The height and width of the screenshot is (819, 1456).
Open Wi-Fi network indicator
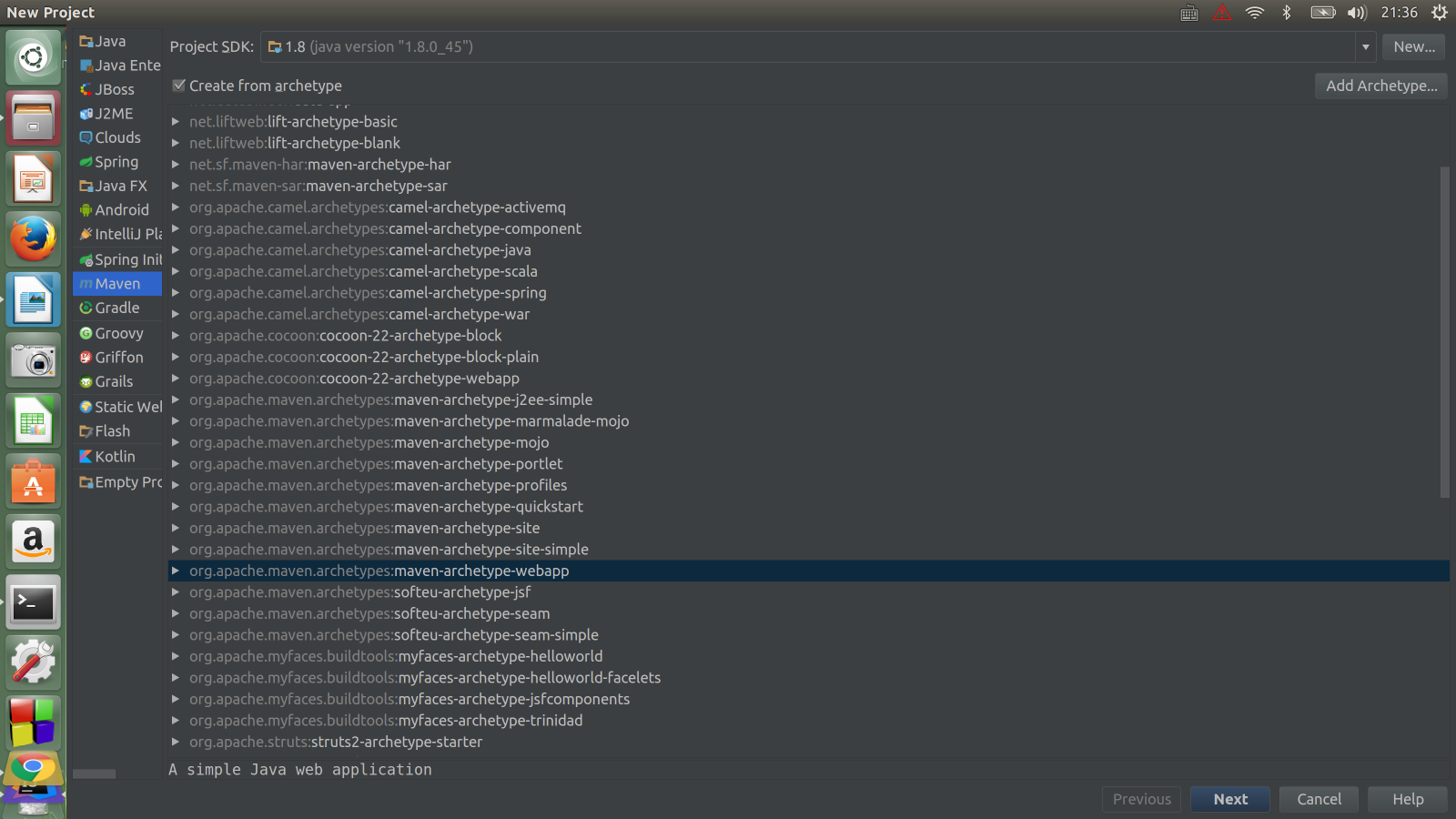tap(1255, 12)
